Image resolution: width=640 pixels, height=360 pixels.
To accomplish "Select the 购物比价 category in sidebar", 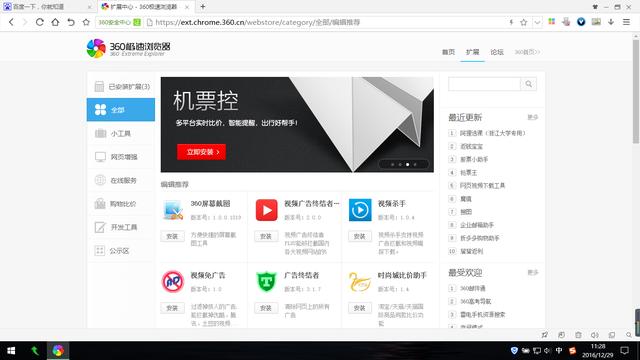I will (x=121, y=204).
